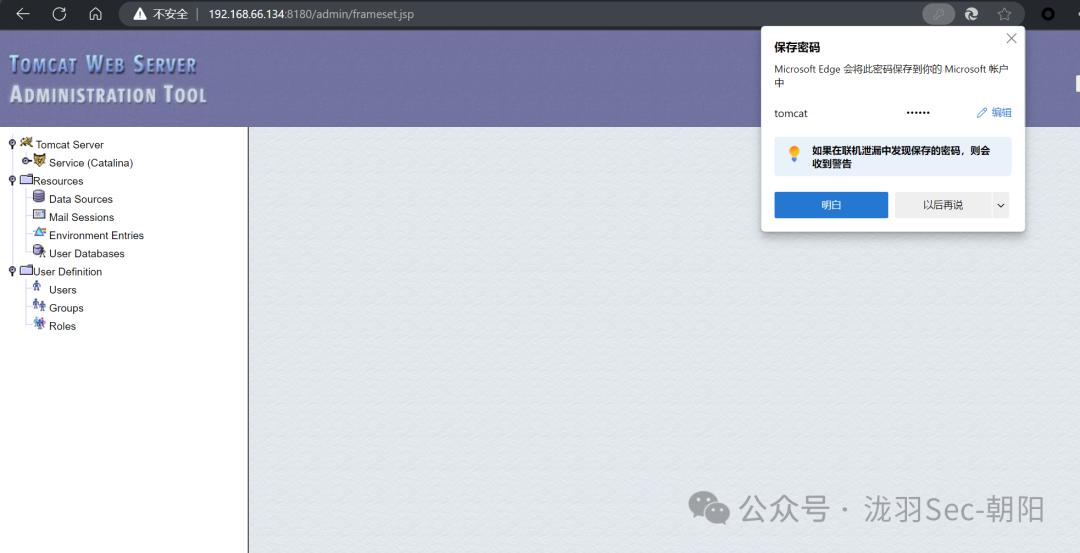Click the Roles icon
1080x553 pixels.
39,323
